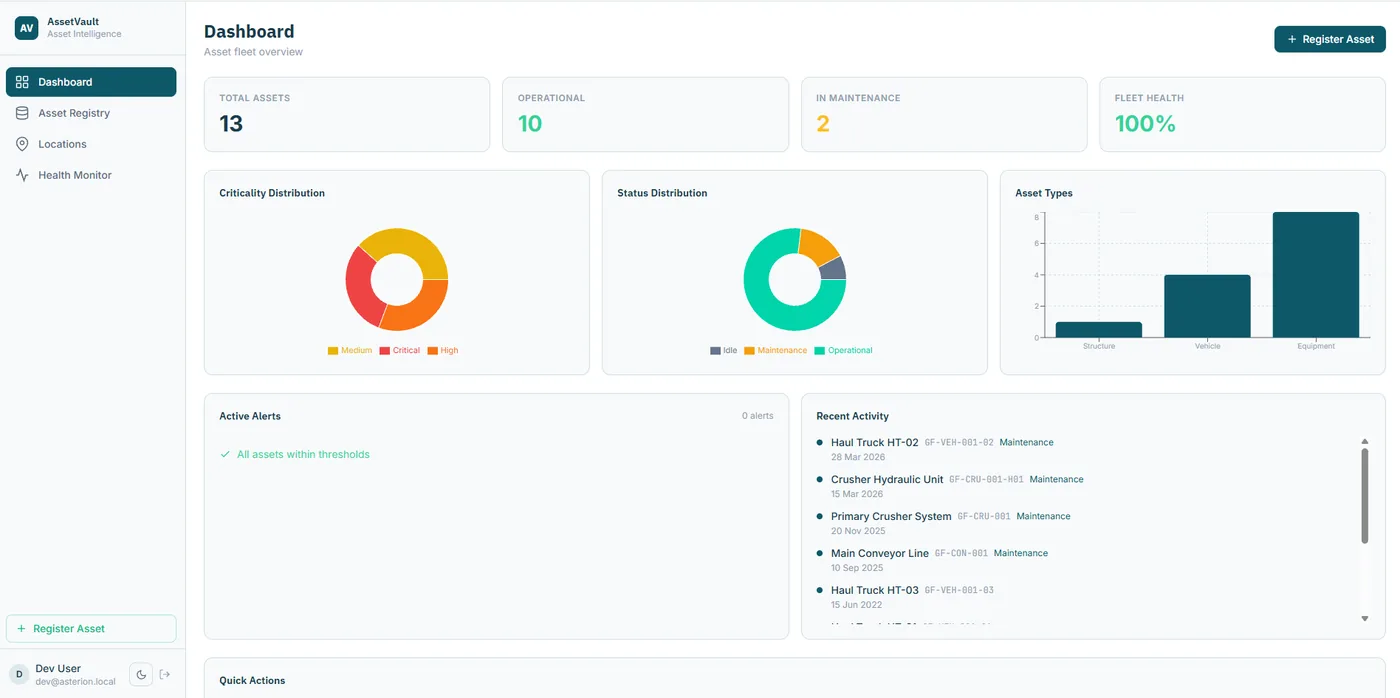Click the checkmark icon in Active Alerts

pyautogui.click(x=225, y=454)
